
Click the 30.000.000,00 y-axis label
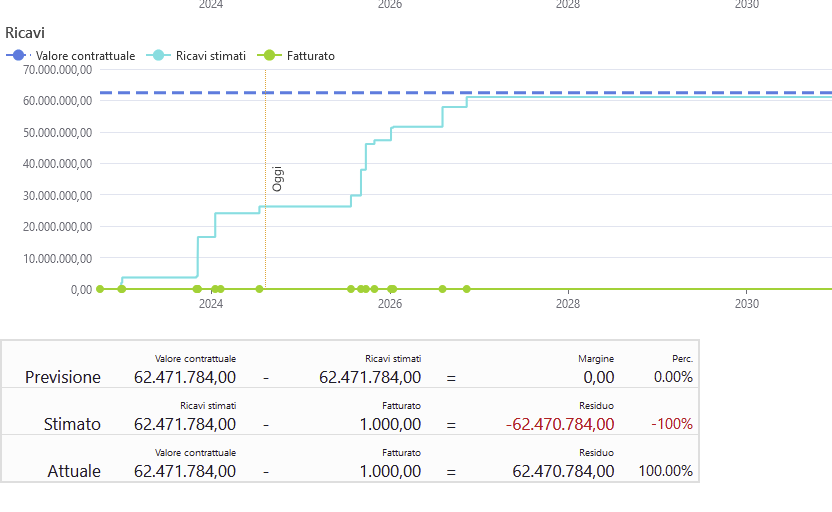[48, 195]
